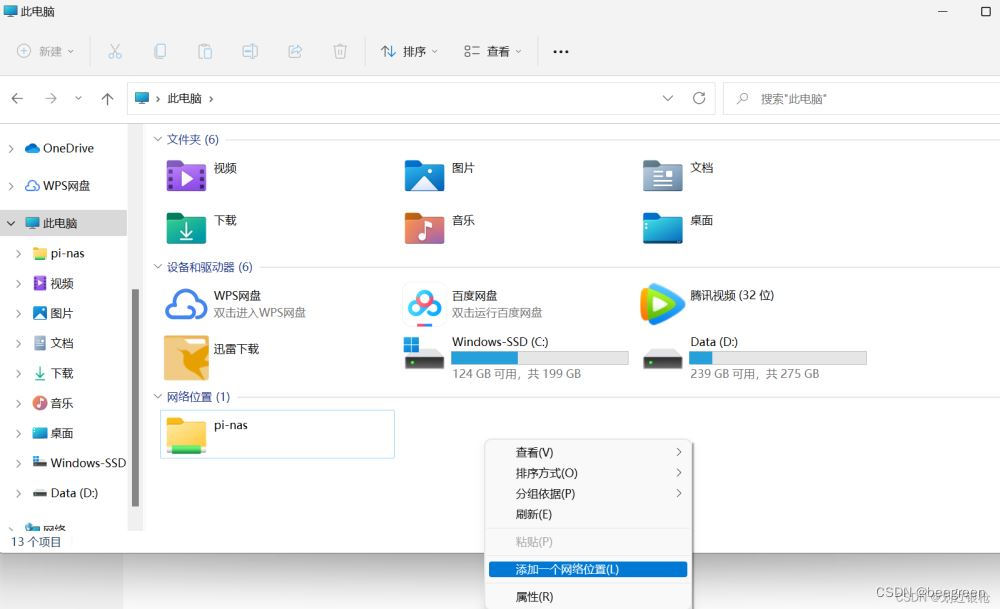This screenshot has height=609, width=1000.
Task: Select 音乐 in the sidebar tree
Action: [62, 403]
